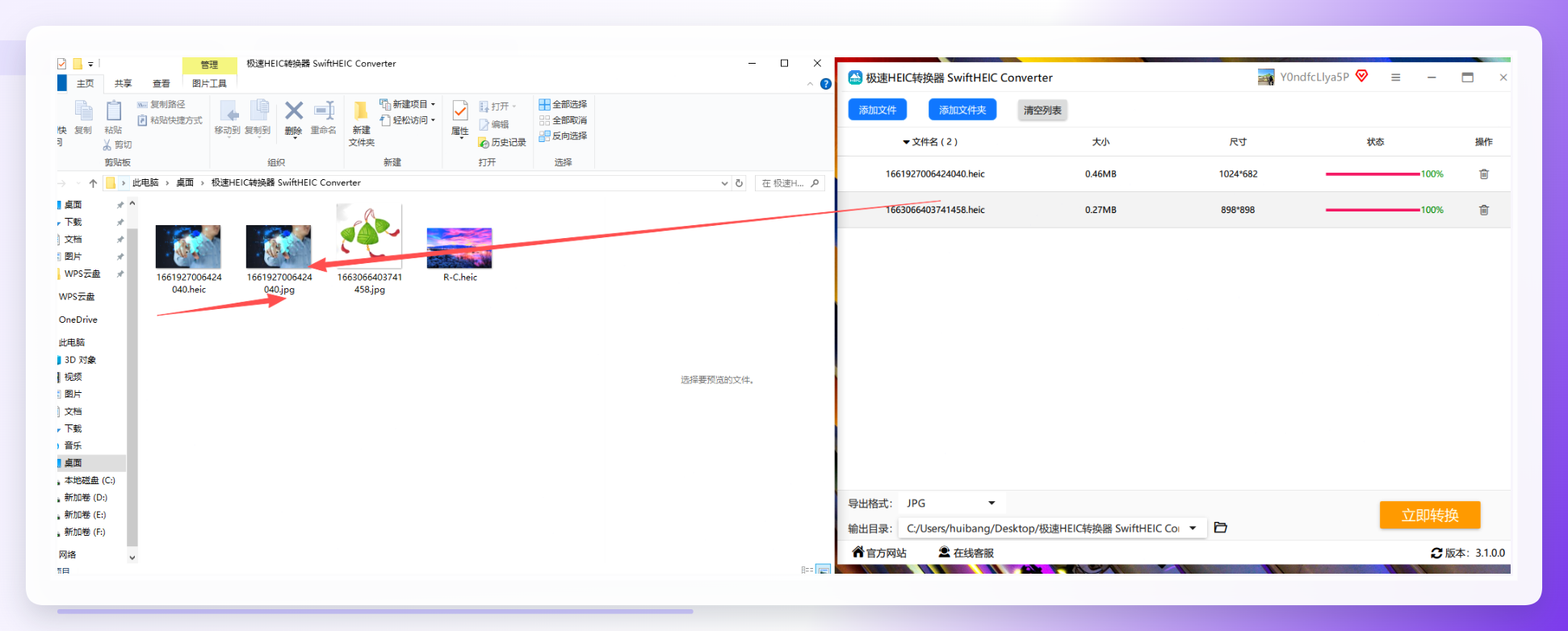Screen dimensions: 1568x631
Task: Click the Size column header
Action: point(1101,142)
